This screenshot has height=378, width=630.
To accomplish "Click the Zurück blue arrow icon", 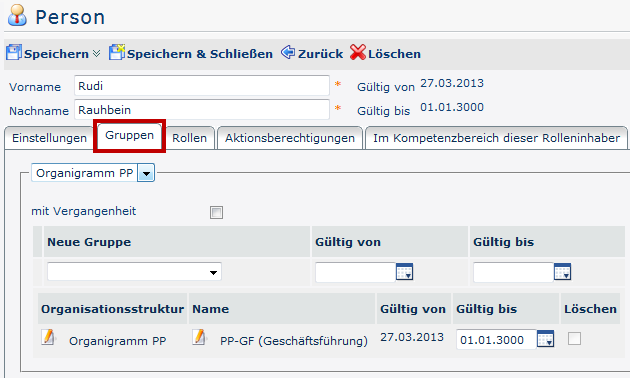I will pos(288,52).
